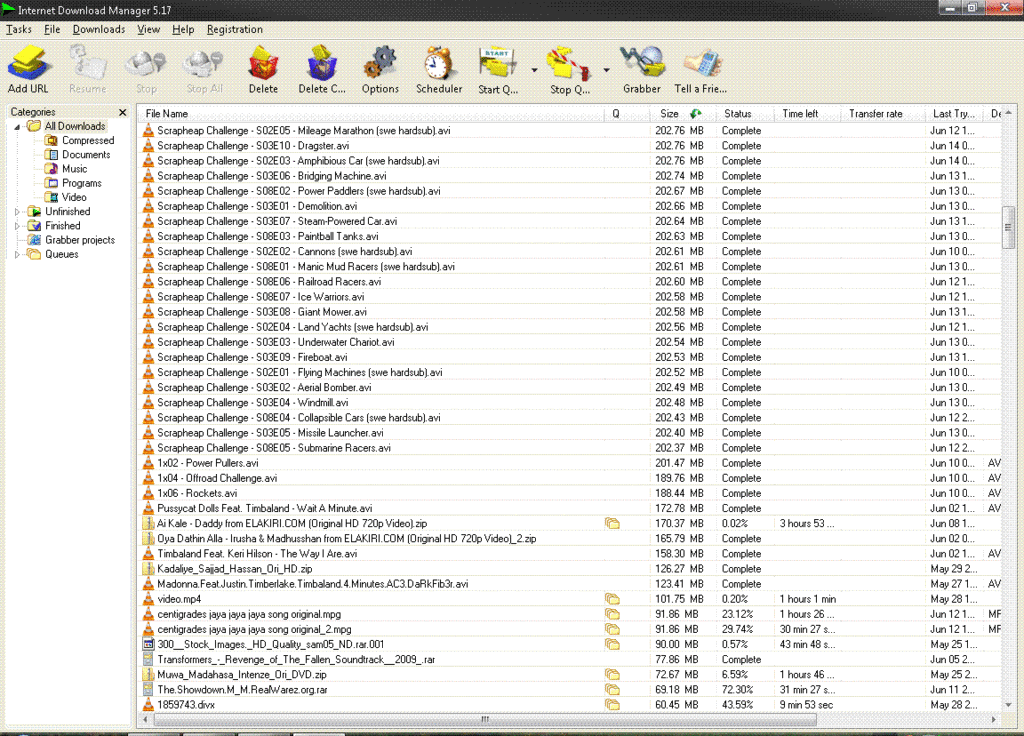Screen dimensions: 1024x736
Task: Click the vertical scrollbar up arrow
Action: tap(1008, 113)
